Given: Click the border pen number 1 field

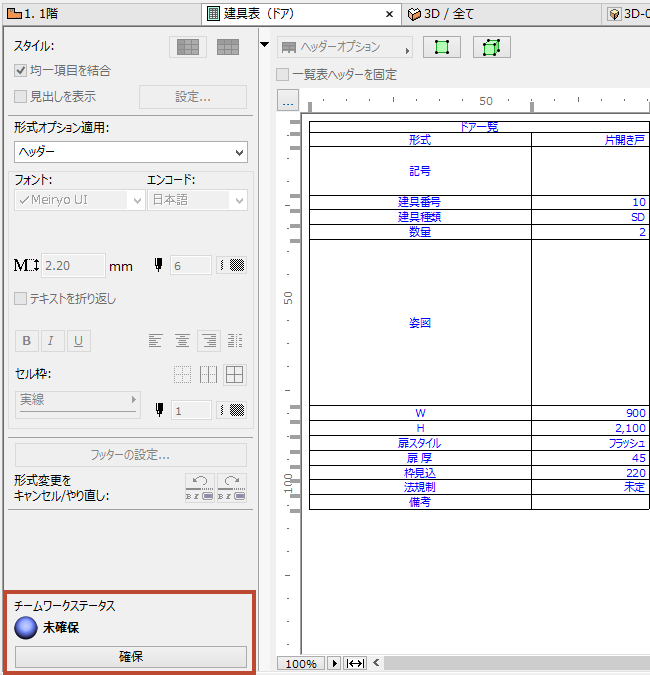Looking at the screenshot, I should point(191,410).
